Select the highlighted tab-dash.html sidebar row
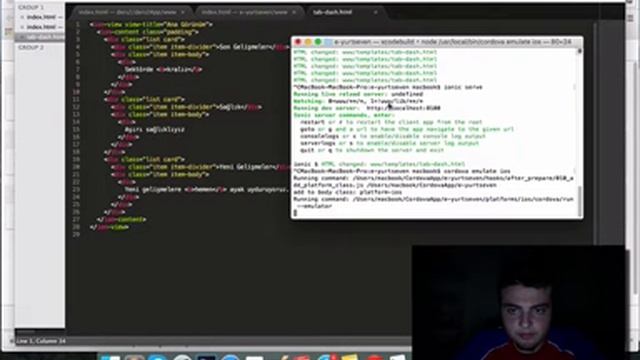Viewport: 640px width, 360px height. pos(40,37)
